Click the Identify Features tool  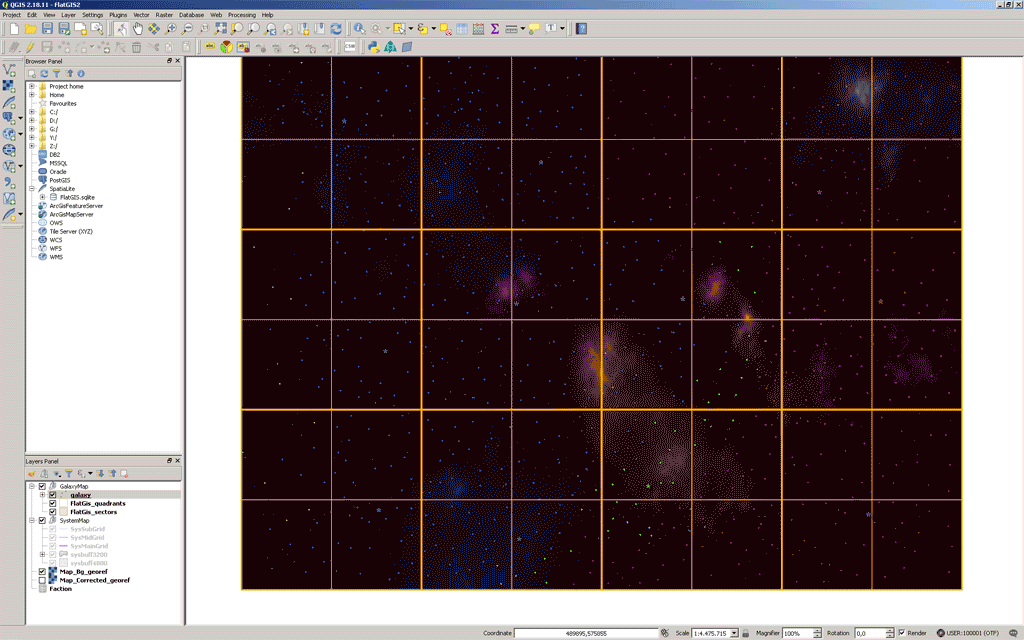coord(359,29)
